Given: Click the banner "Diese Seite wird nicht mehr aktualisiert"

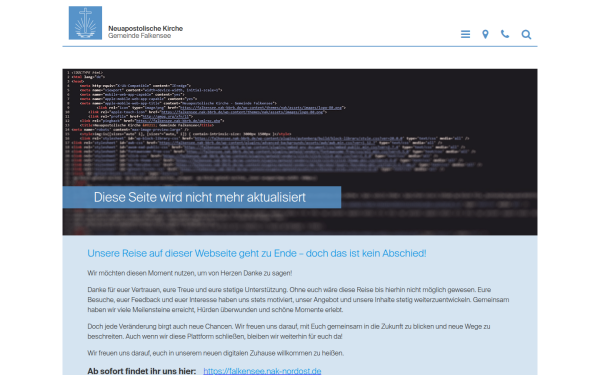Looking at the screenshot, I should pos(202,197).
